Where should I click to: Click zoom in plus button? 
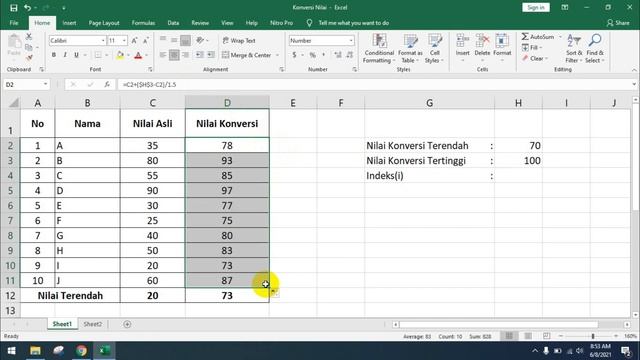click(x=616, y=336)
